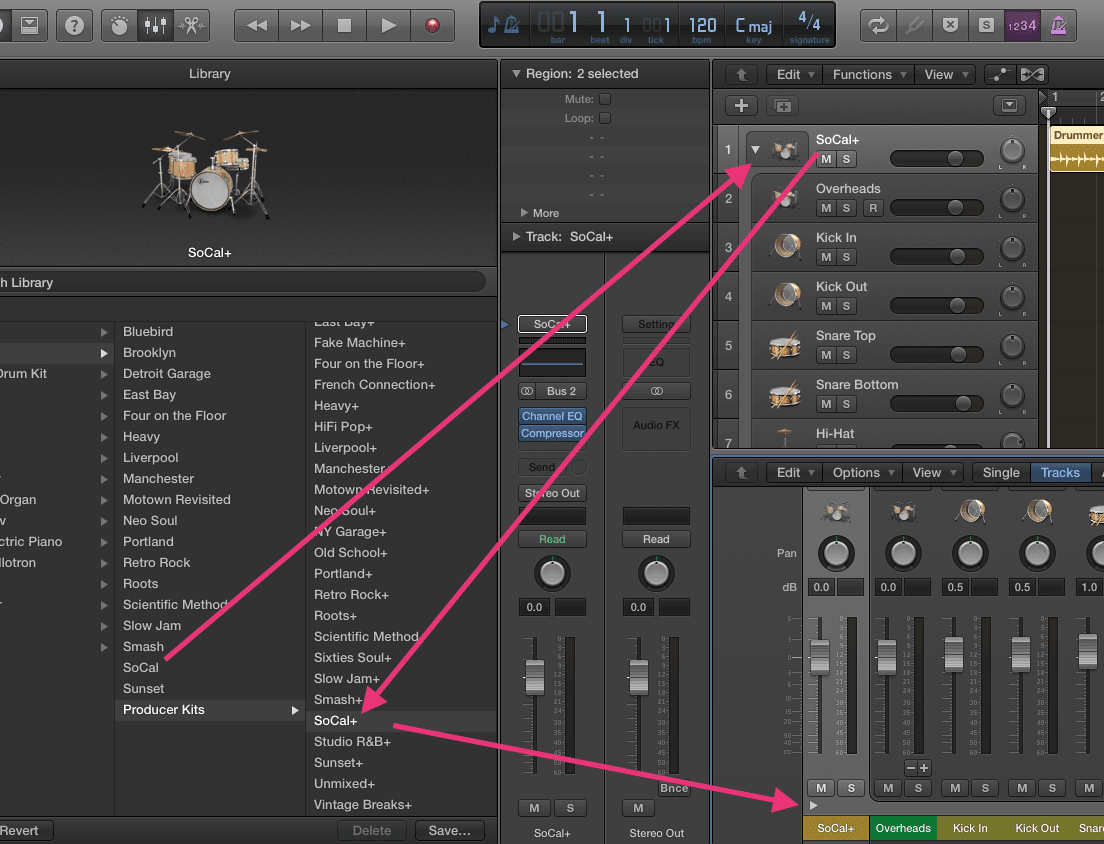The height and width of the screenshot is (844, 1104).
Task: Toggle the 1234 Count-in button
Action: click(1022, 26)
